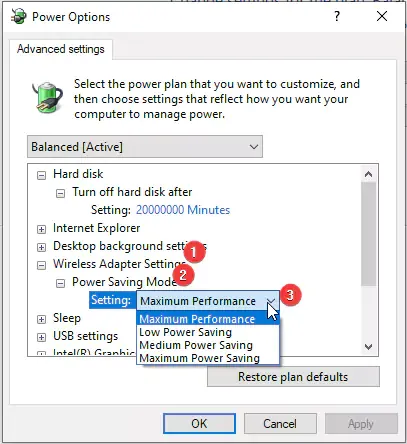Select Internet Explorer tree label
The image size is (407, 444).
(96, 228)
